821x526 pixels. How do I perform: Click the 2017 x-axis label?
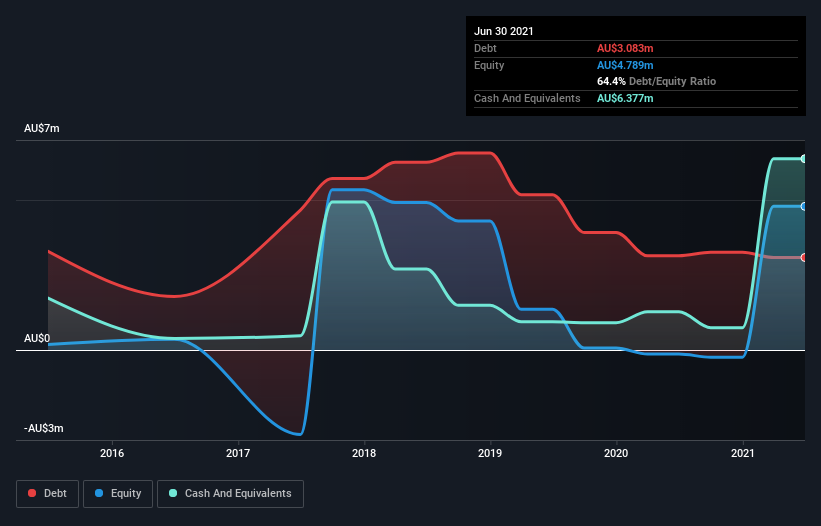(x=238, y=453)
